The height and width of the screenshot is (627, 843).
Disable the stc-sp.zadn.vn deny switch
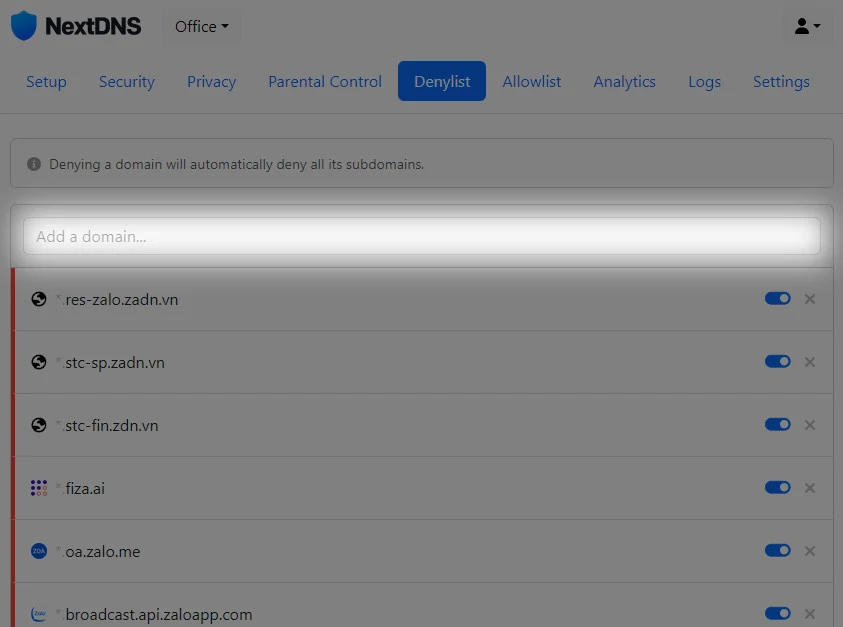click(x=777, y=361)
